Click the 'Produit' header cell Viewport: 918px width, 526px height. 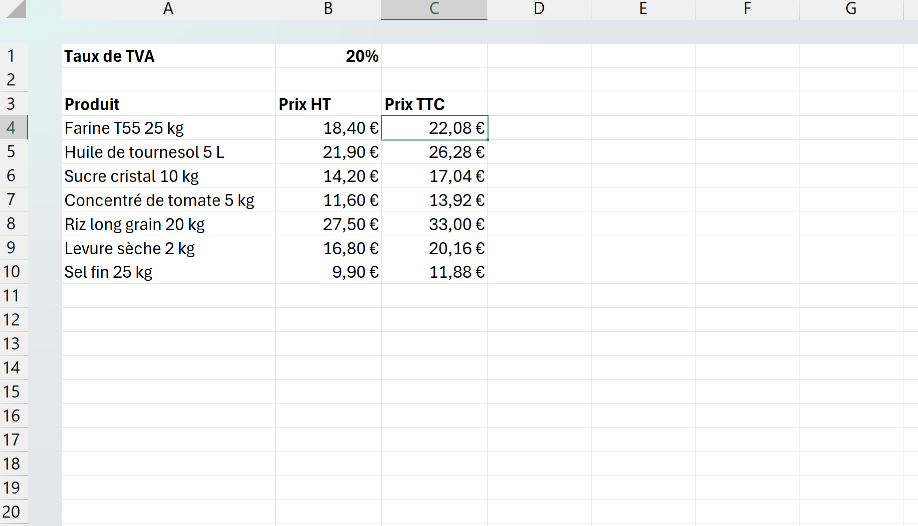pos(169,104)
